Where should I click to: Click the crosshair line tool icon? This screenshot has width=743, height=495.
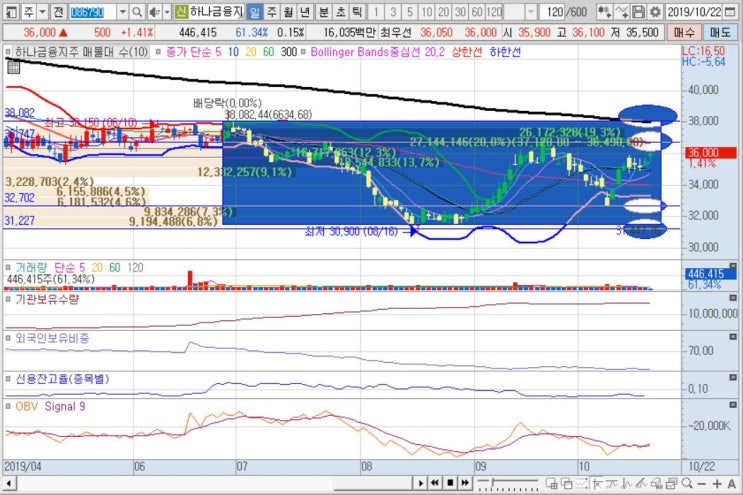point(597,483)
